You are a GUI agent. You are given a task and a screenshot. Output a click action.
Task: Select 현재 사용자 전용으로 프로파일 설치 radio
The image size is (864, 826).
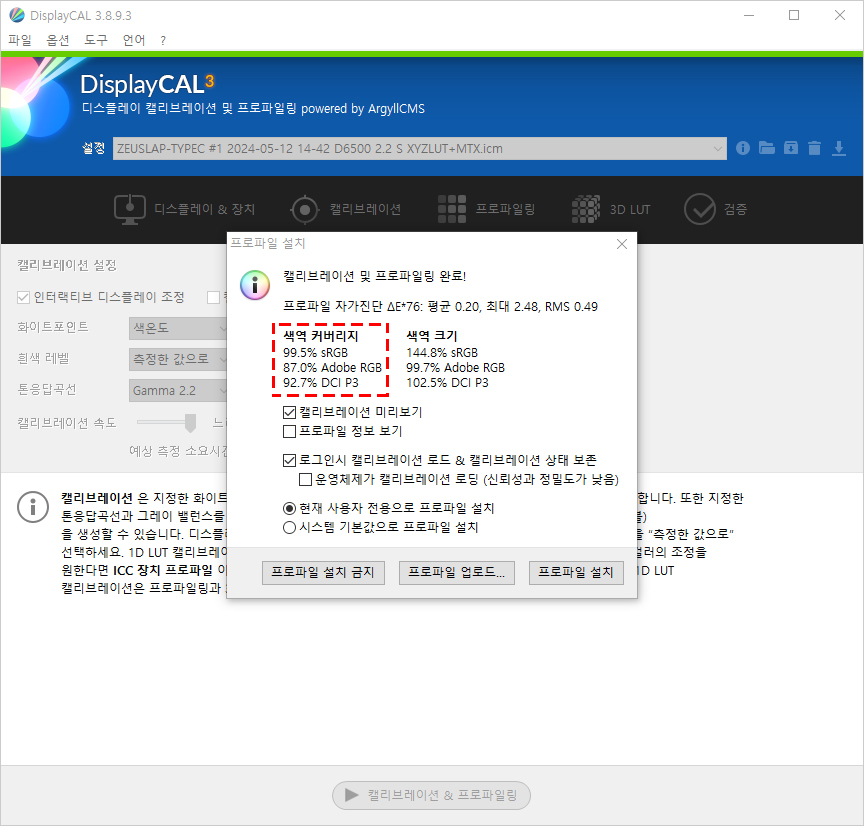click(x=289, y=508)
